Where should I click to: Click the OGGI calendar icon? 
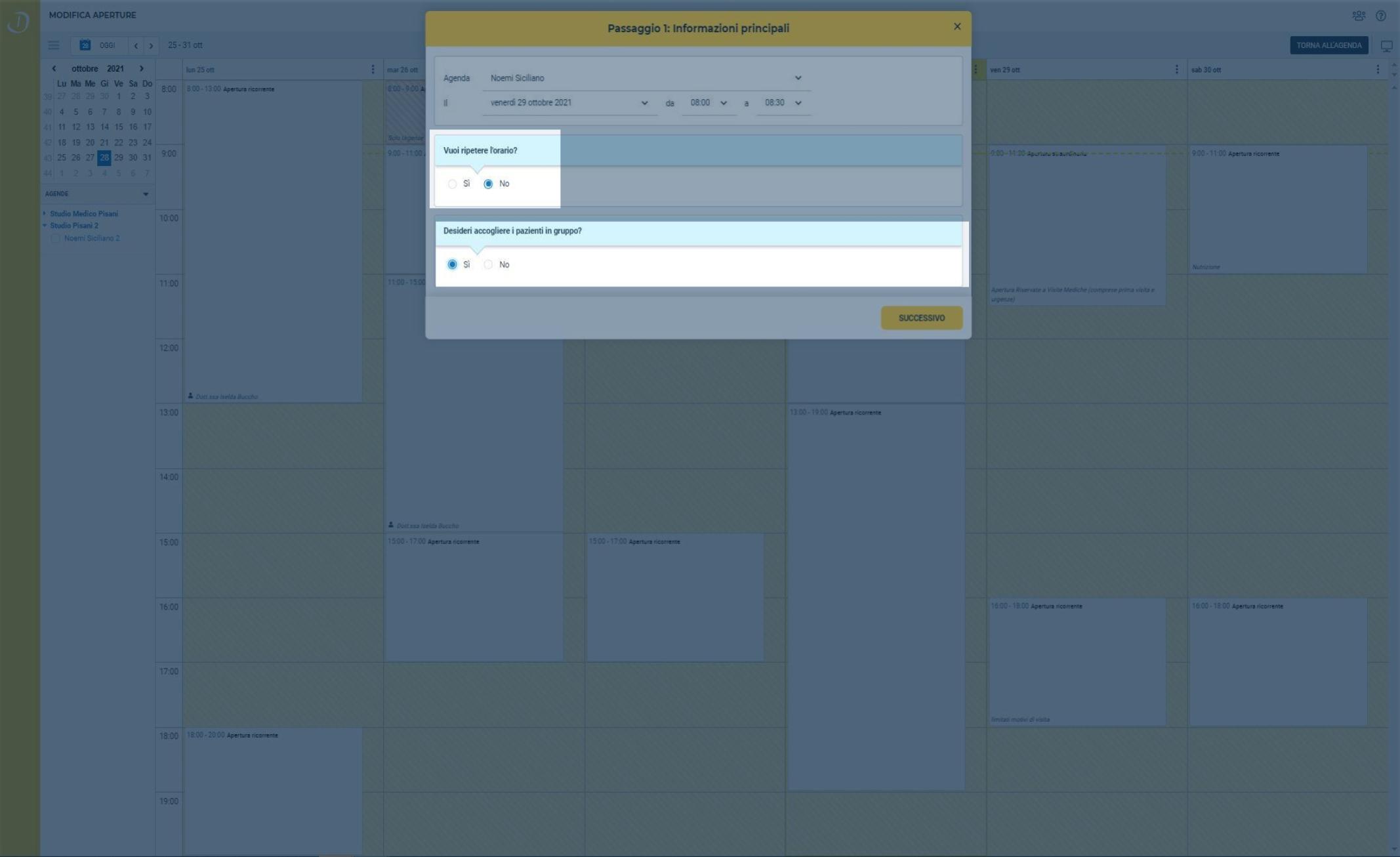click(x=85, y=45)
